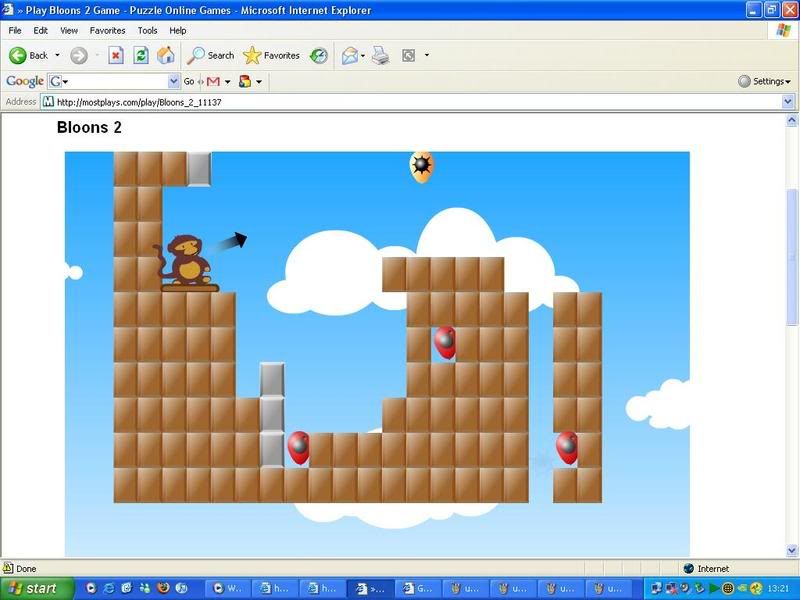
Task: Go to the Home page icon
Action: 165,55
